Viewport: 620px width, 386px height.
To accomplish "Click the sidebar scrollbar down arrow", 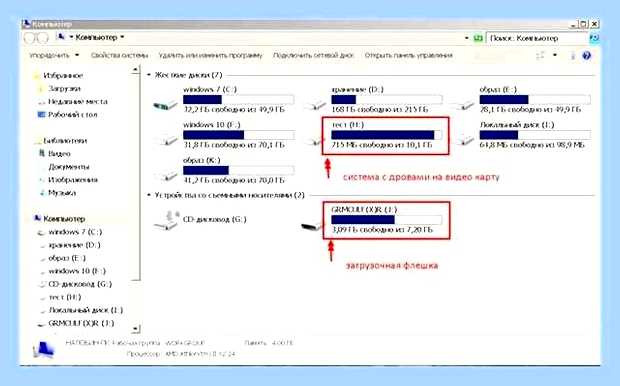I will (x=136, y=328).
